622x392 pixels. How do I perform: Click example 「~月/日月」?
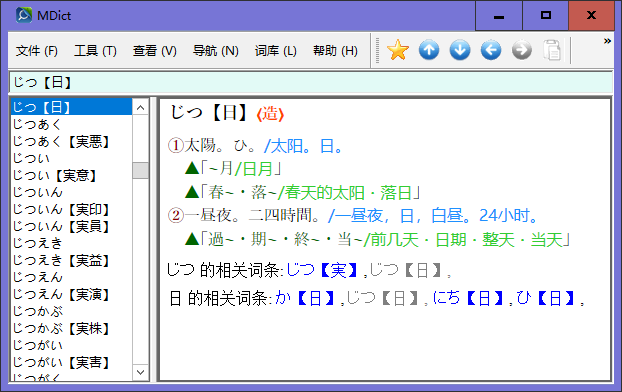241,169
